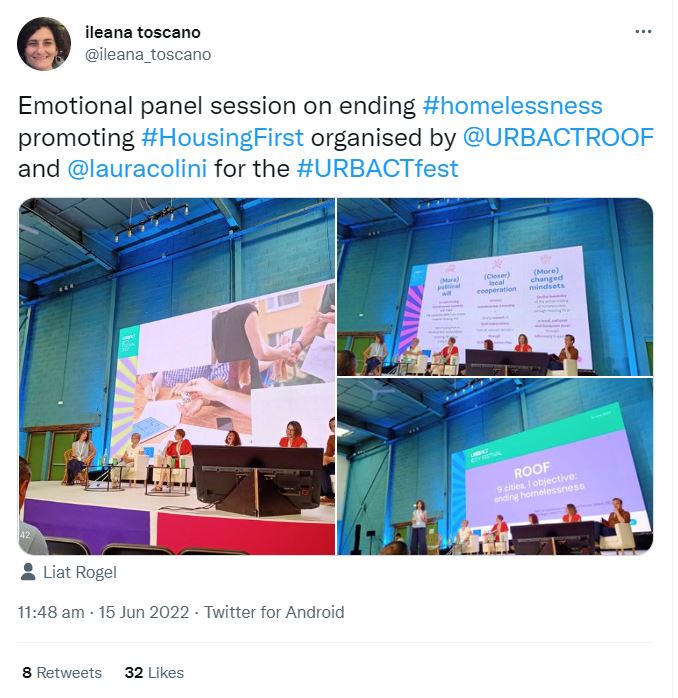
Task: Open the Twitter for Android source link
Action: pyautogui.click(x=274, y=612)
